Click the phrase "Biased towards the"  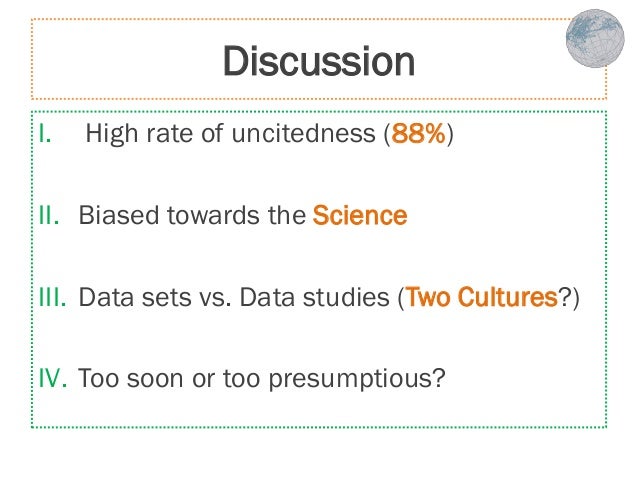pos(192,215)
